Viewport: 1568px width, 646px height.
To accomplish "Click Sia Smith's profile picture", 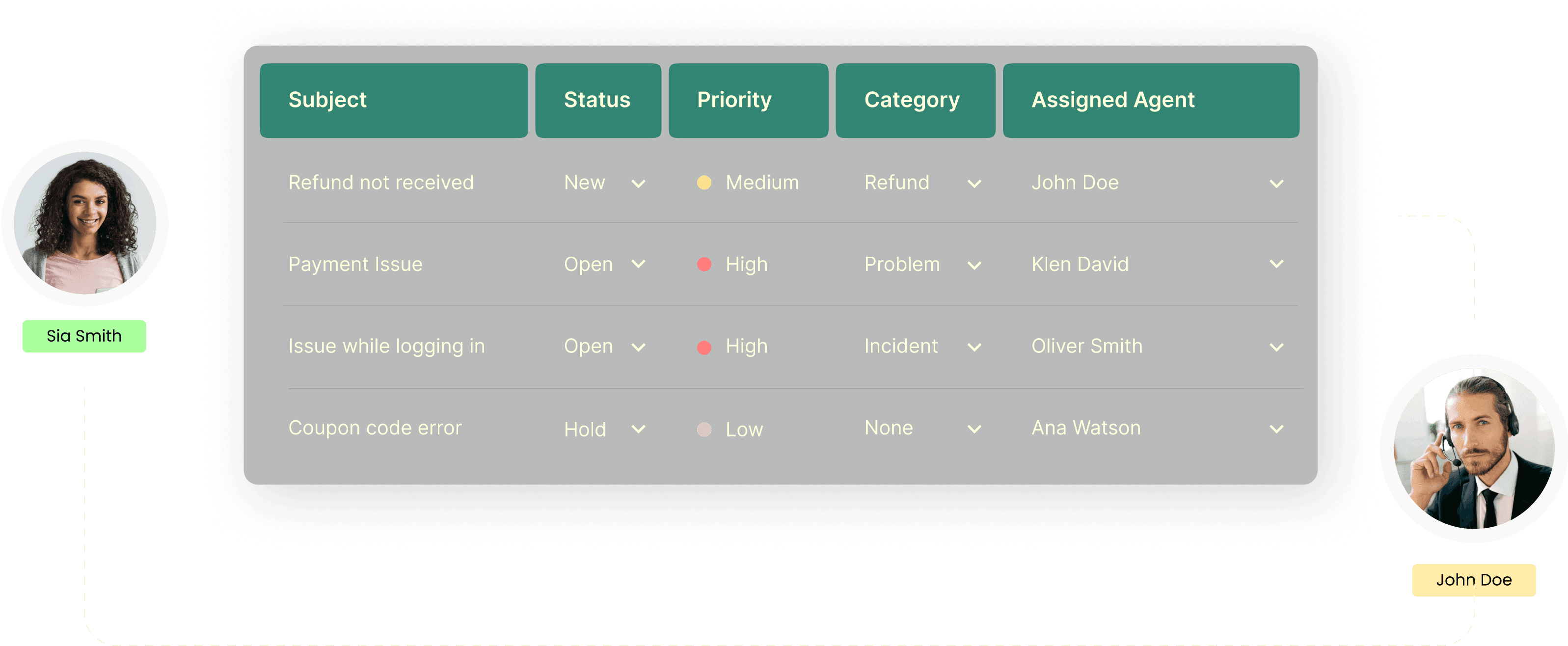I will pyautogui.click(x=85, y=225).
